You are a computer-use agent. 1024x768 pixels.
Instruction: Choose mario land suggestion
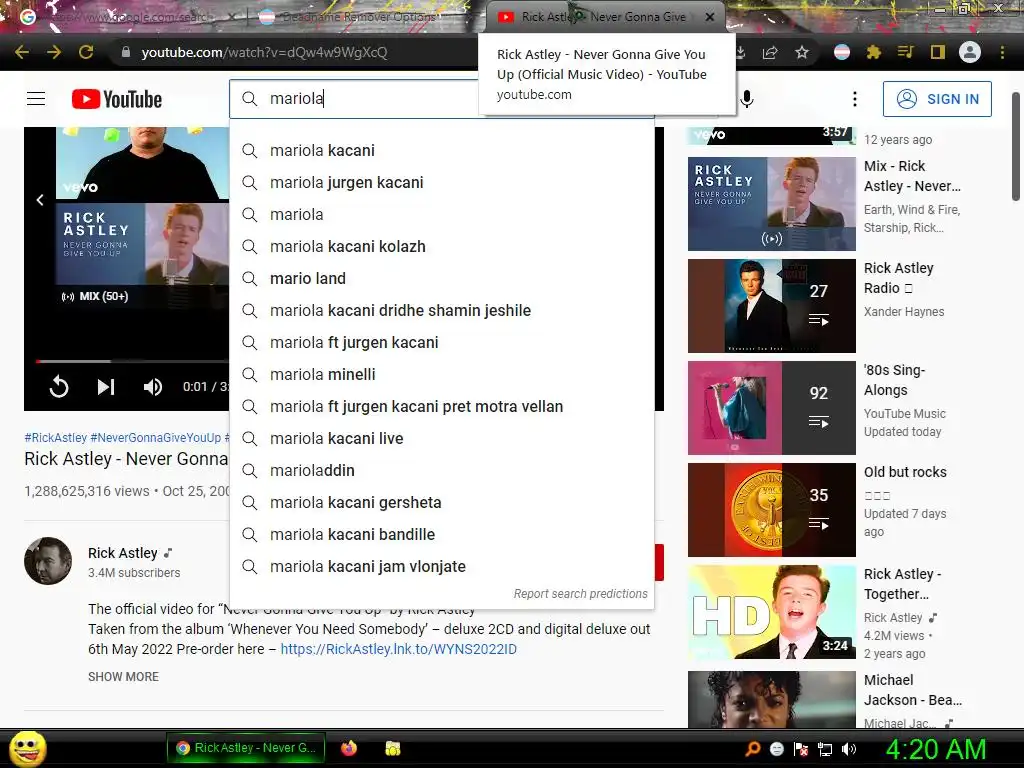tap(442, 278)
